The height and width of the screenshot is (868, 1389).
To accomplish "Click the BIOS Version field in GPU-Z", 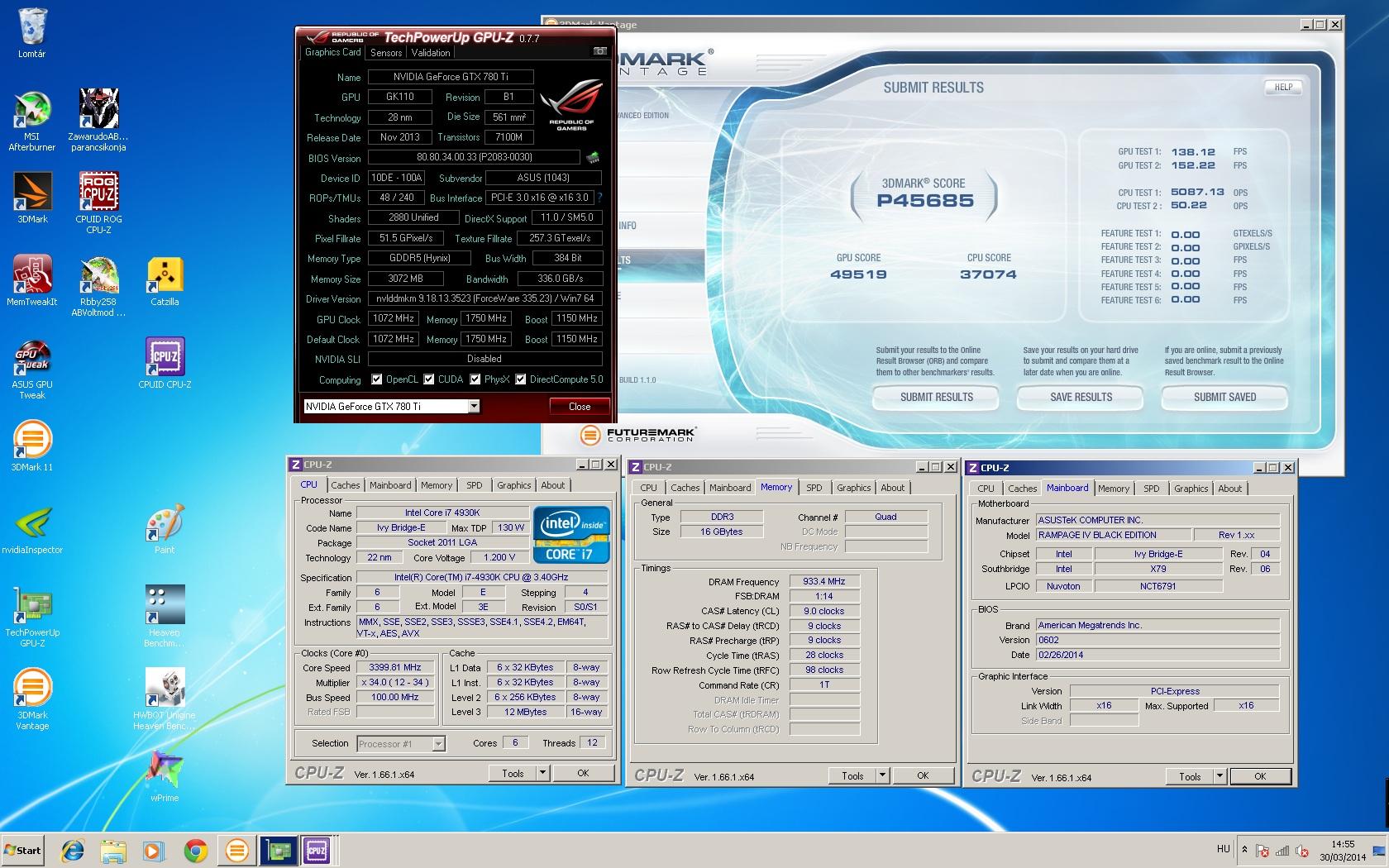I will tap(474, 157).
